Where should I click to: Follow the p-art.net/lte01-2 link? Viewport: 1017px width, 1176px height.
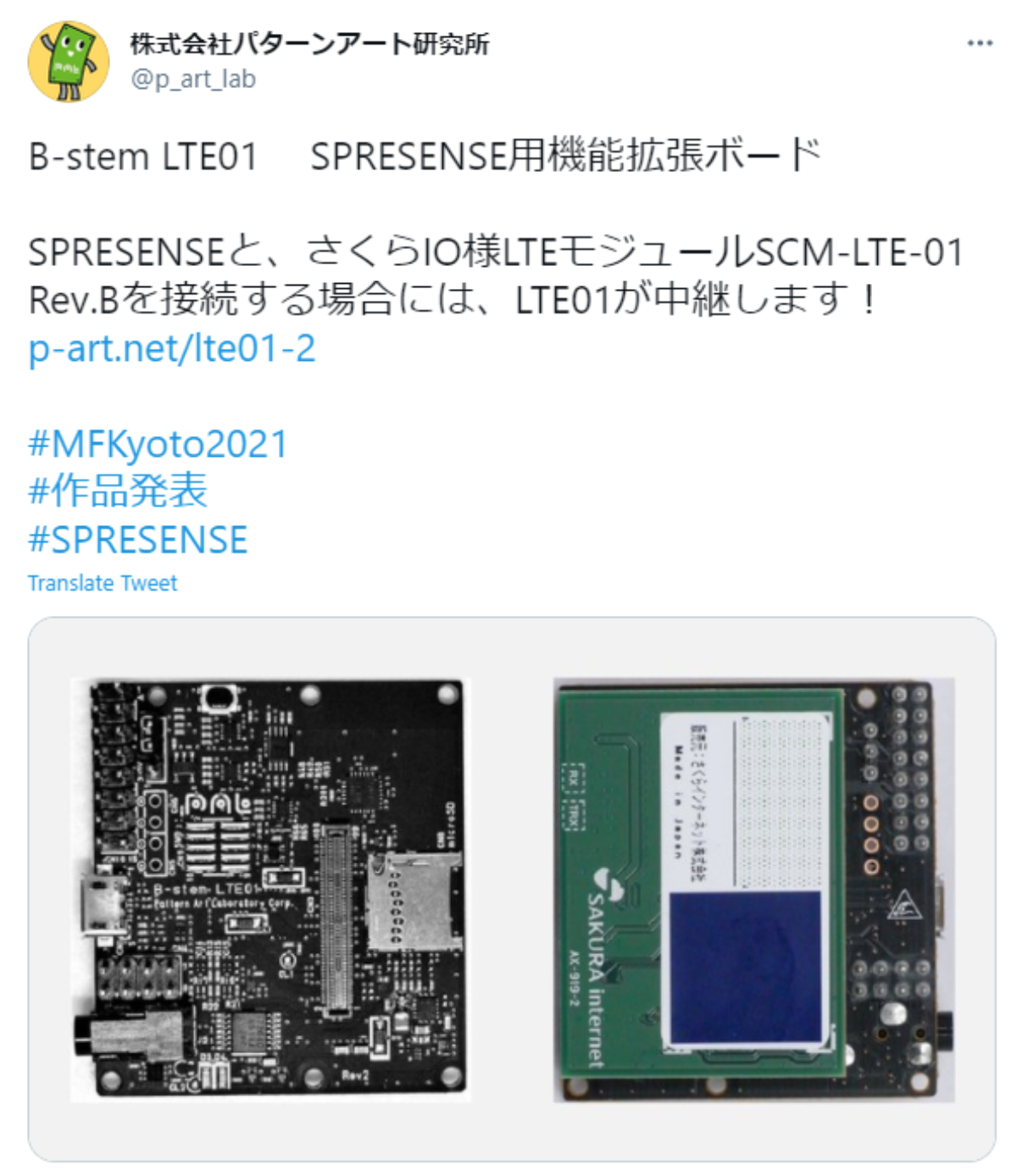(x=172, y=348)
